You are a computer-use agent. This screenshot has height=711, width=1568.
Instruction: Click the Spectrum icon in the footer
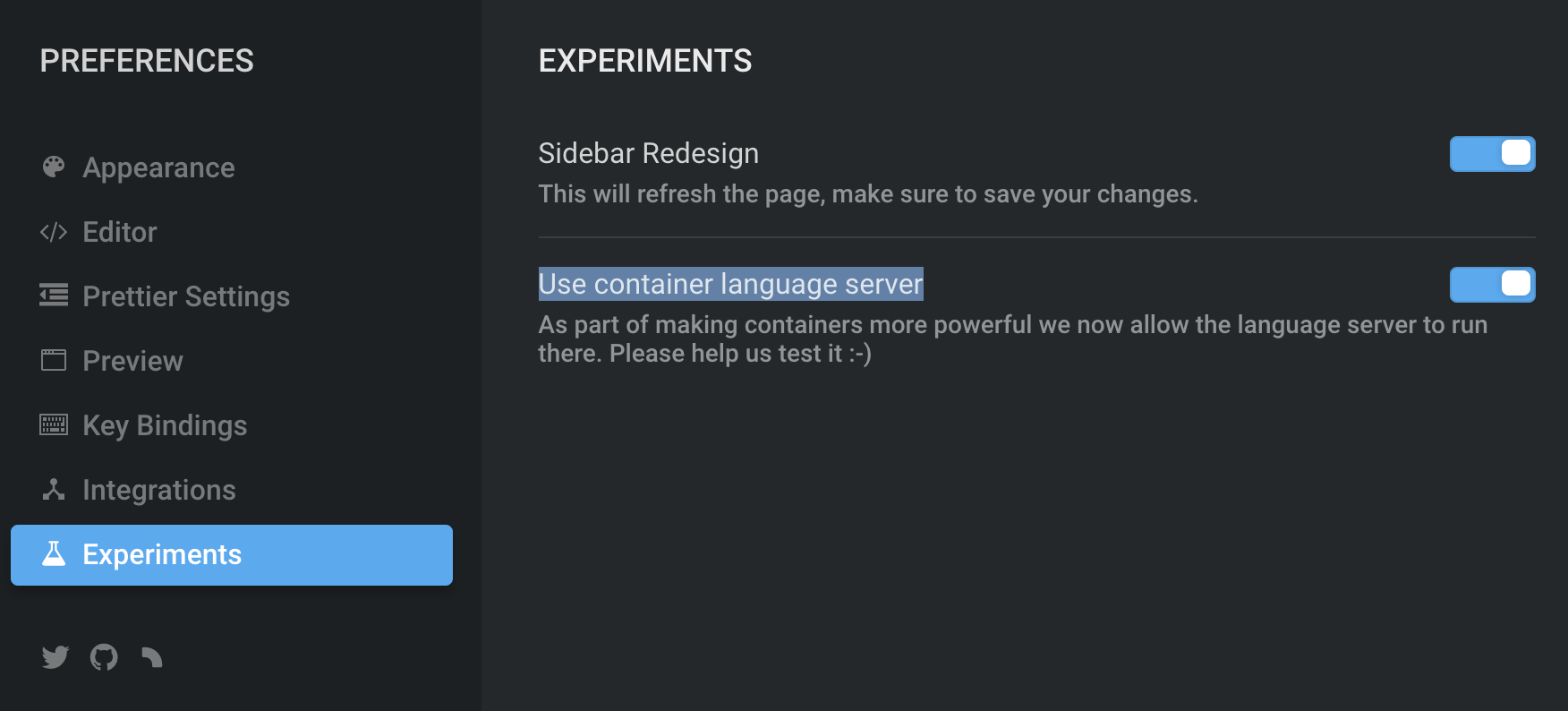(x=151, y=658)
